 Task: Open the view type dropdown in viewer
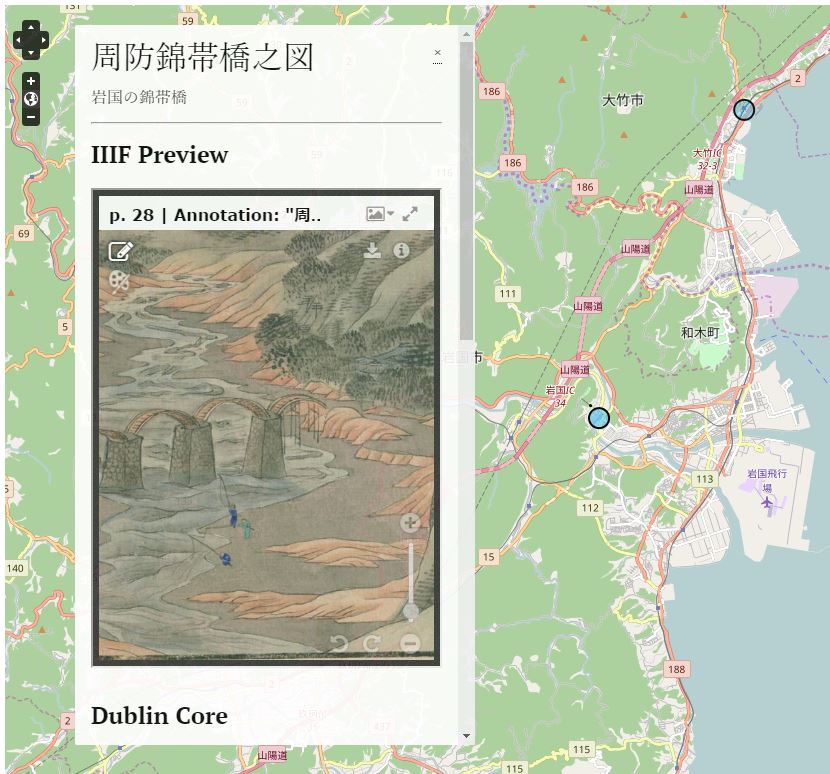(380, 214)
